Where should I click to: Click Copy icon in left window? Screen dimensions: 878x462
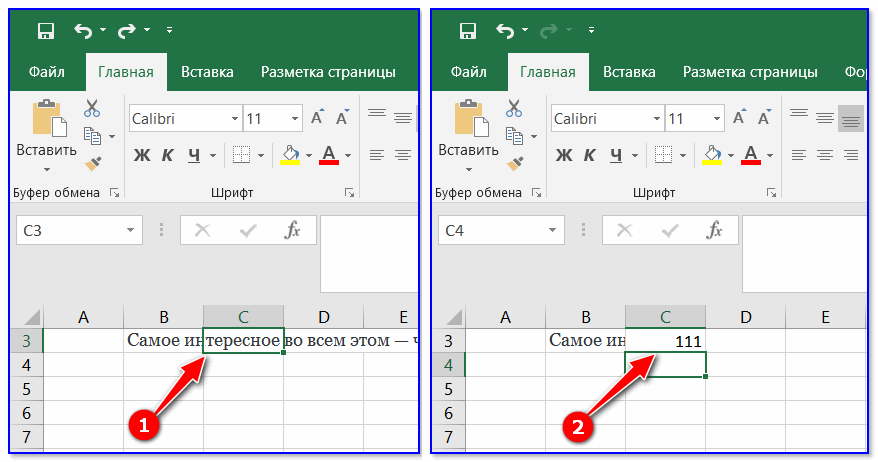[92, 136]
